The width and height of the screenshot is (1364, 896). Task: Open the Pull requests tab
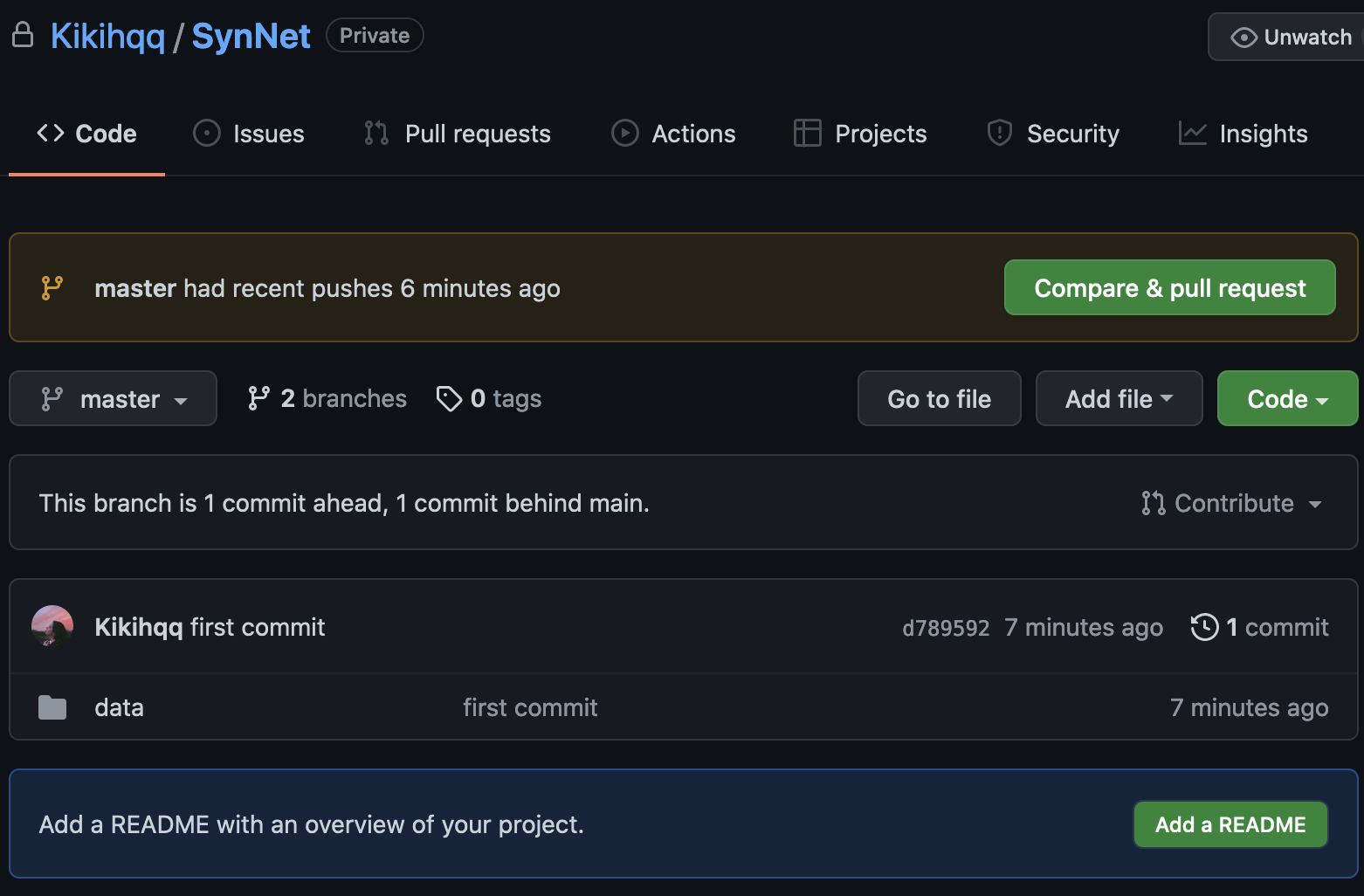click(458, 134)
